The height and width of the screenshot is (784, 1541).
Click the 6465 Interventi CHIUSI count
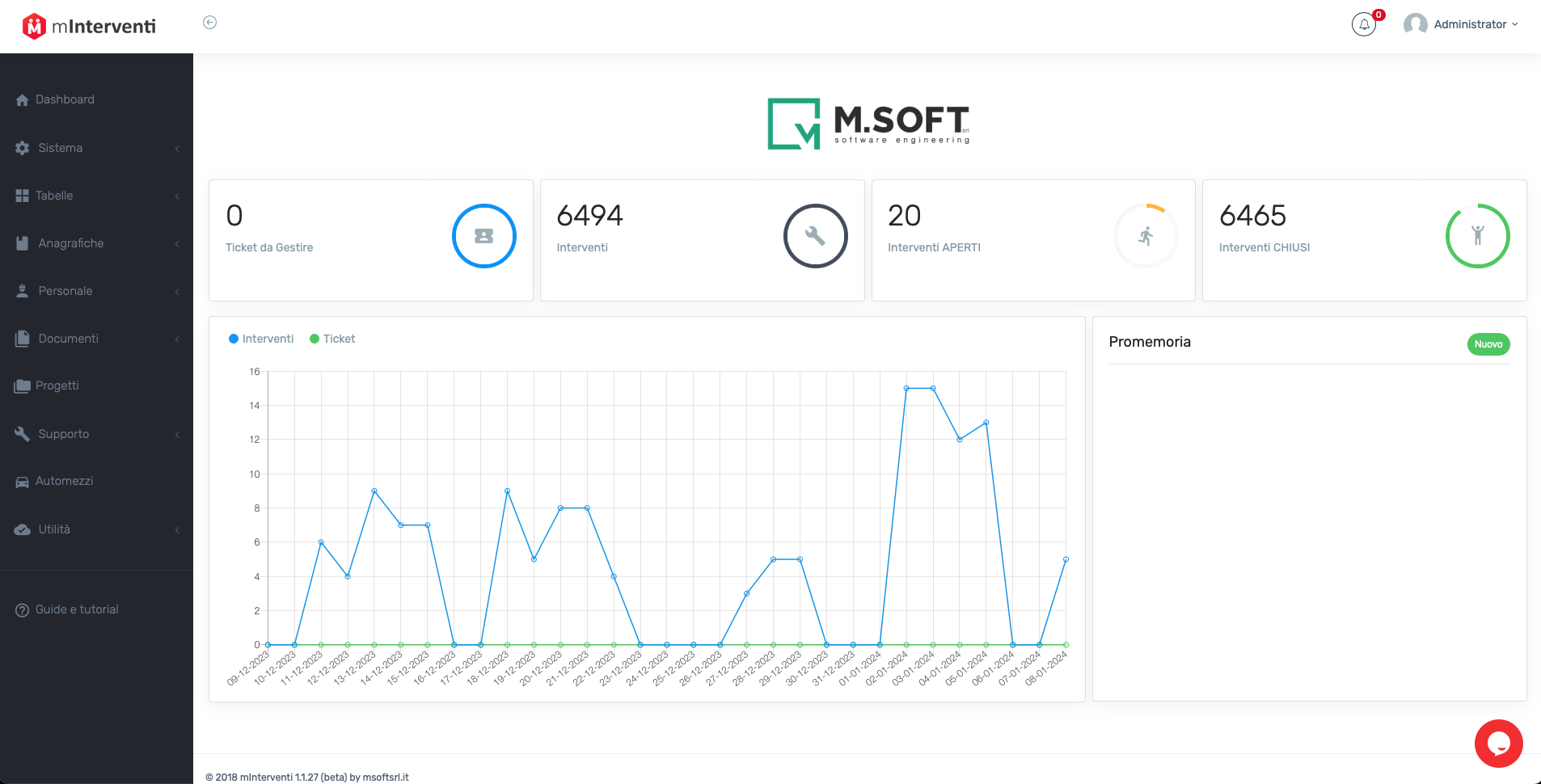tap(1252, 216)
